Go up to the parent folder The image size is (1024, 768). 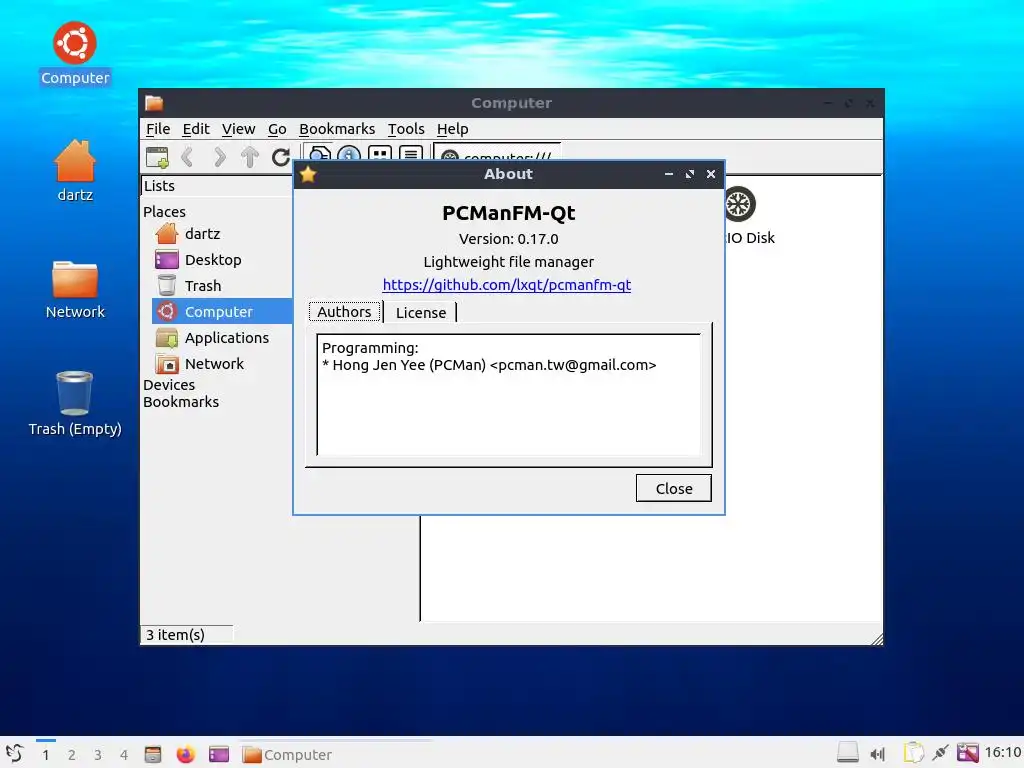point(250,157)
